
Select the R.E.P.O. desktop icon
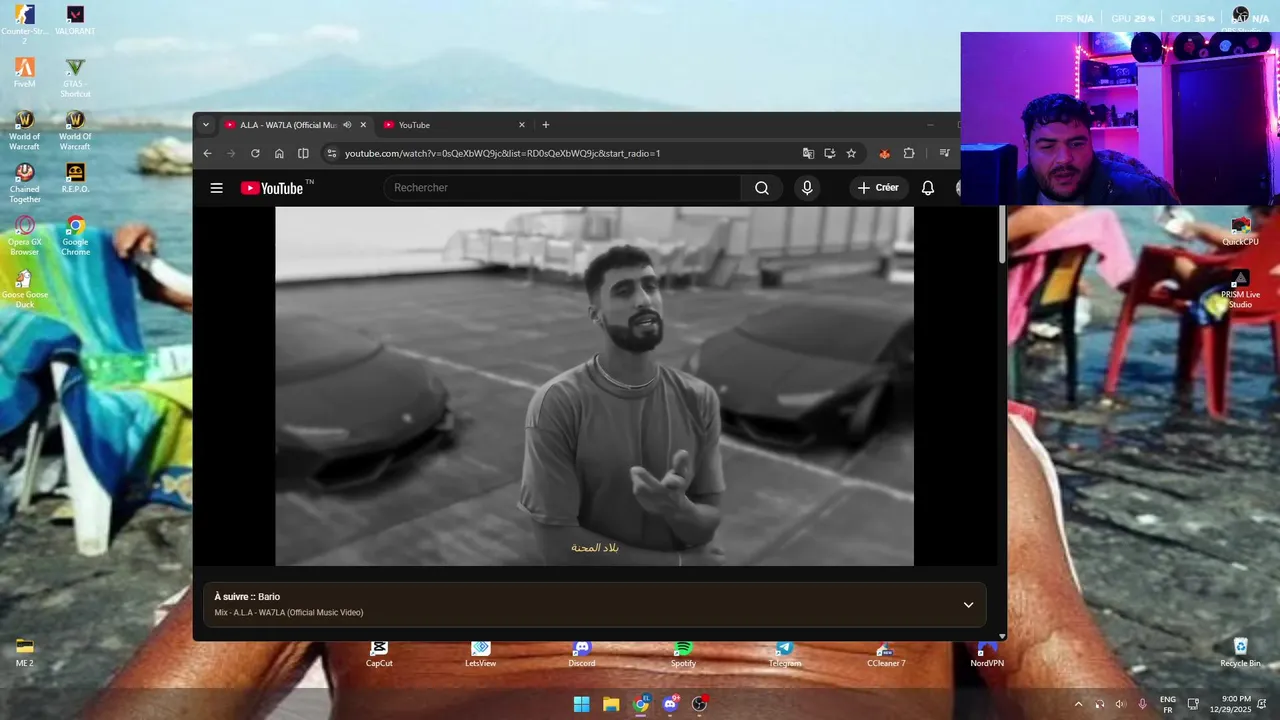pos(75,178)
